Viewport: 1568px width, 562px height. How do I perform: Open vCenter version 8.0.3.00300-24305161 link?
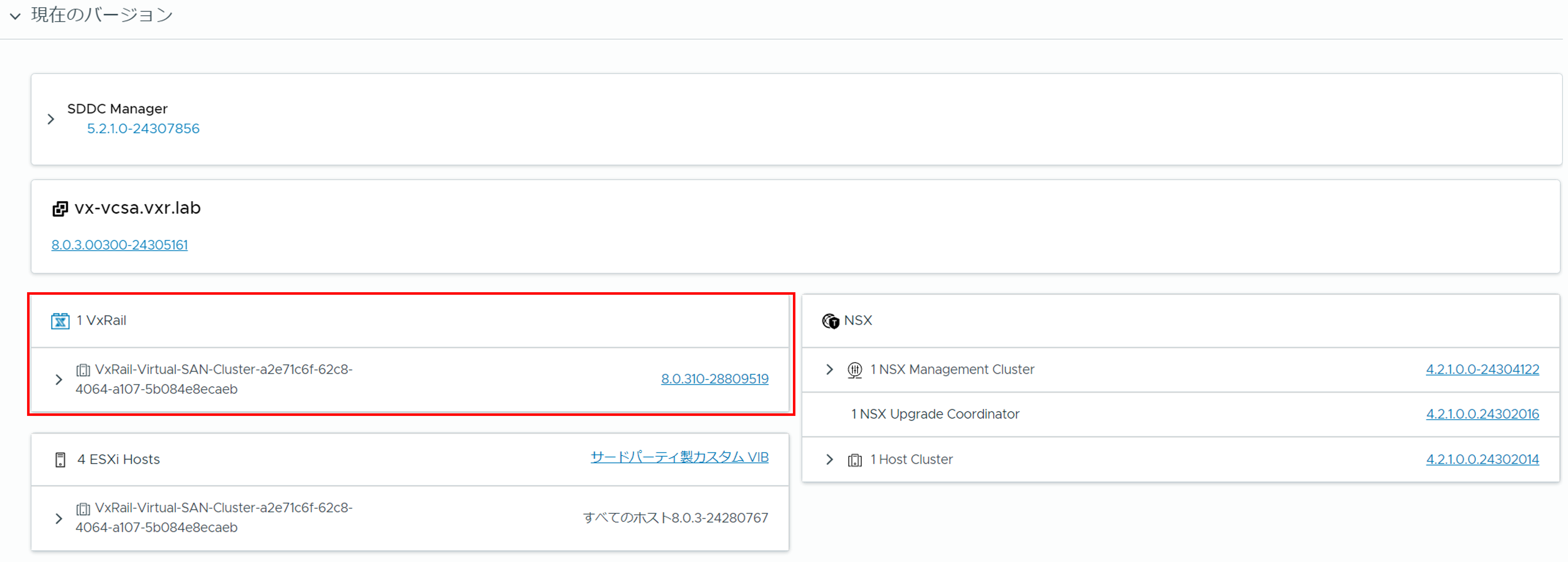pyautogui.click(x=119, y=245)
